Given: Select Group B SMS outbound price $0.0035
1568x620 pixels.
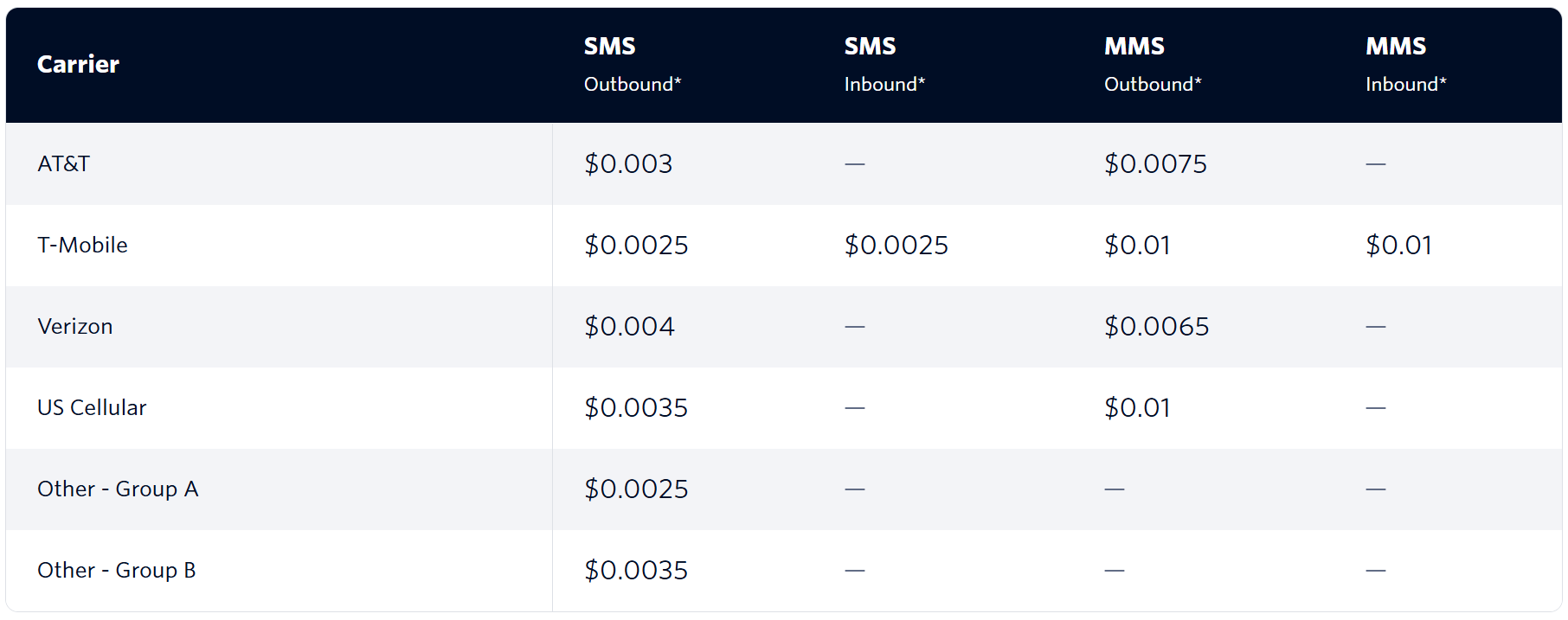Looking at the screenshot, I should click(x=636, y=570).
